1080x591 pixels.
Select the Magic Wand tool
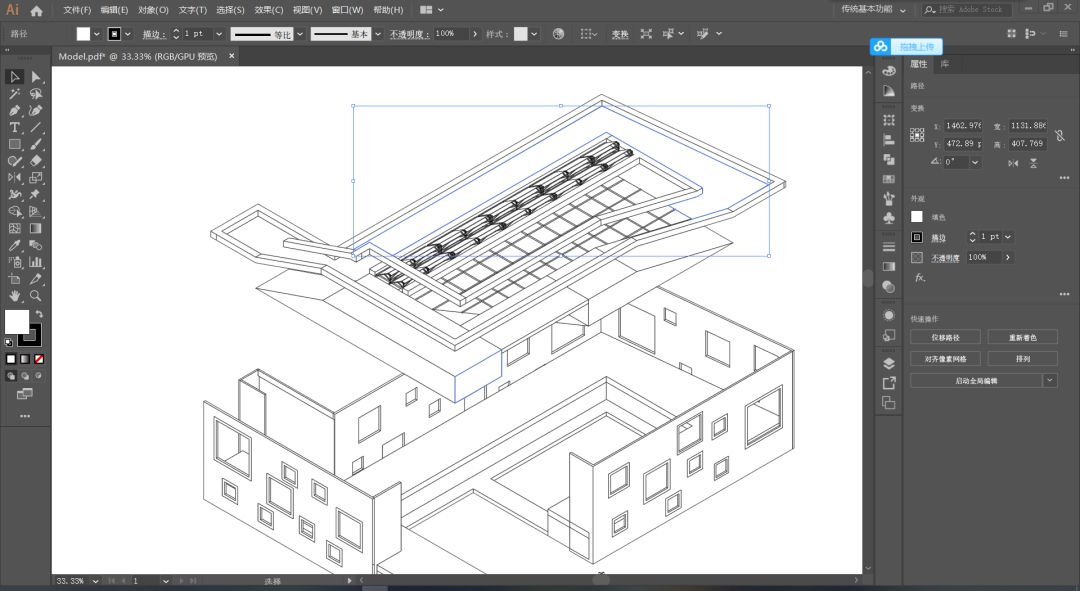(x=14, y=94)
